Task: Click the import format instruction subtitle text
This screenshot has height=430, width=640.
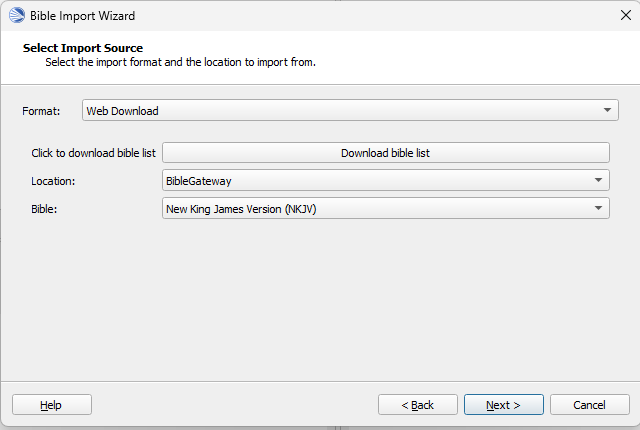Action: tap(180, 62)
